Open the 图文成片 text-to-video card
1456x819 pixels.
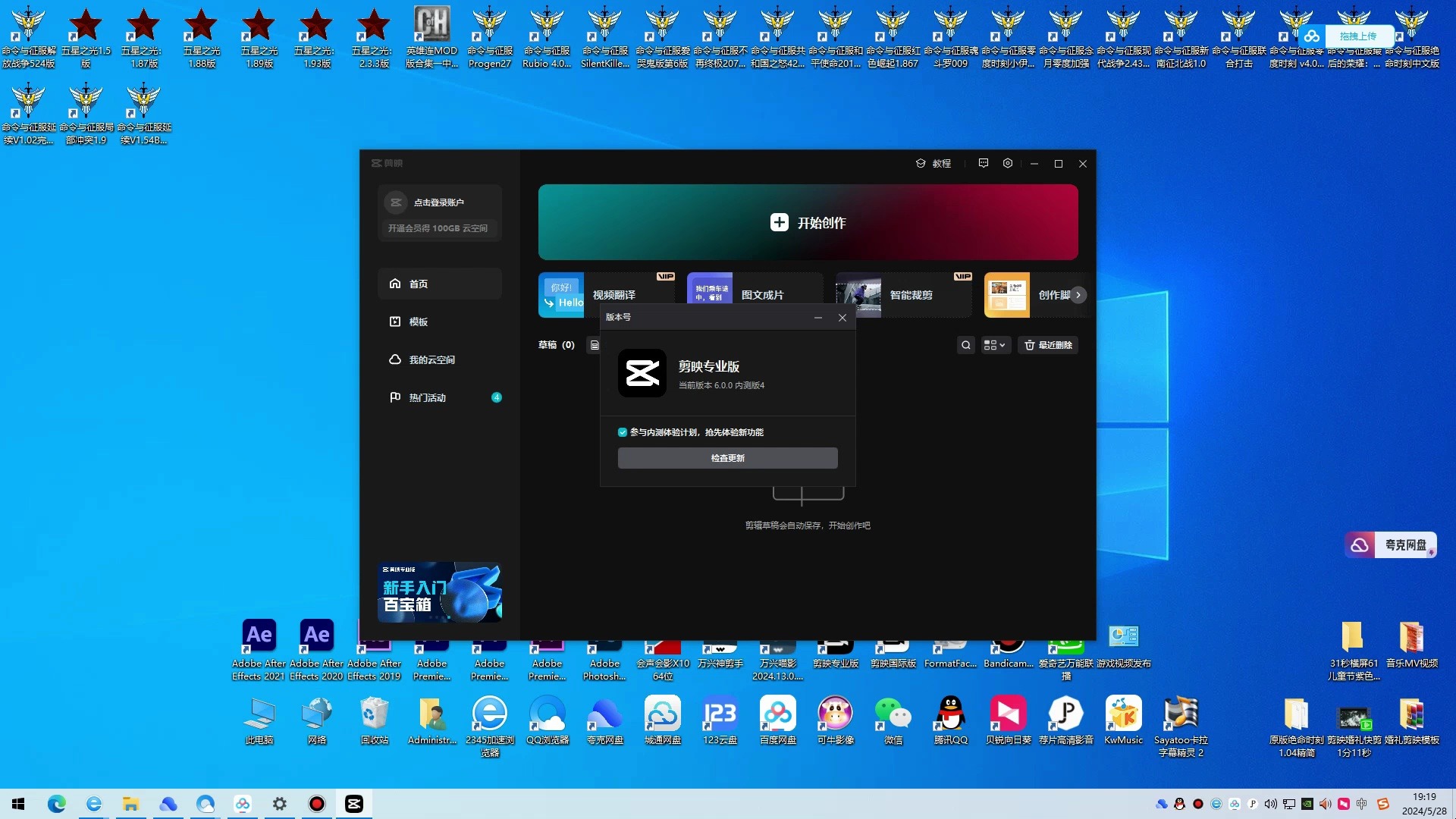click(x=755, y=294)
